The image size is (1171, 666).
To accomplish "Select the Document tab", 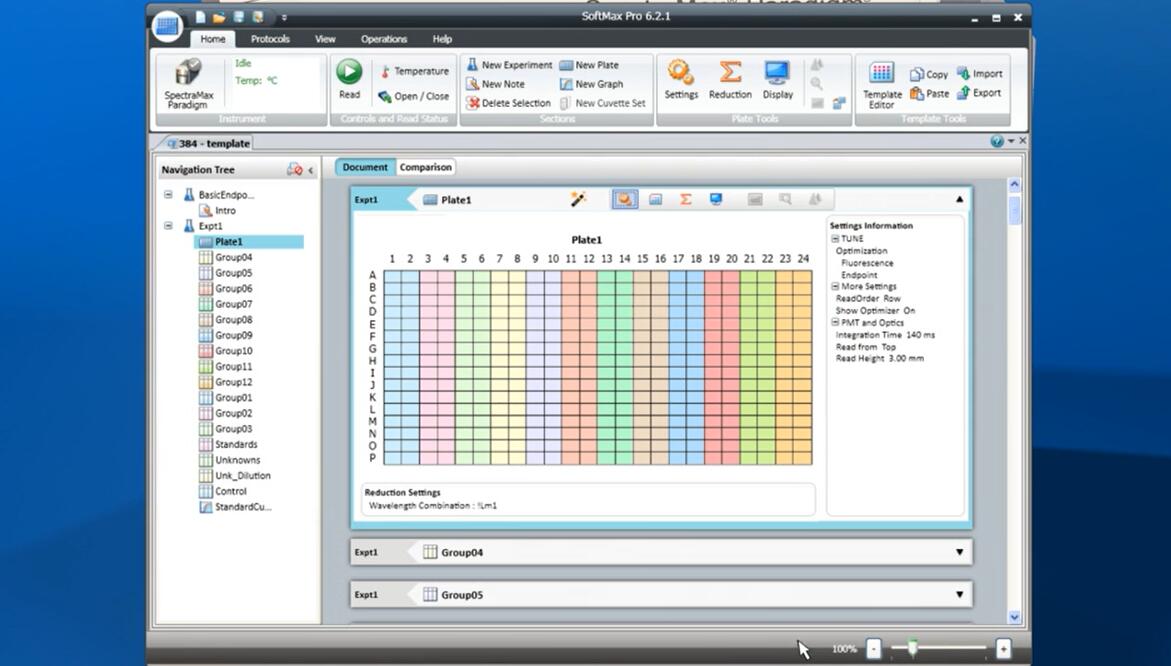I will (364, 167).
